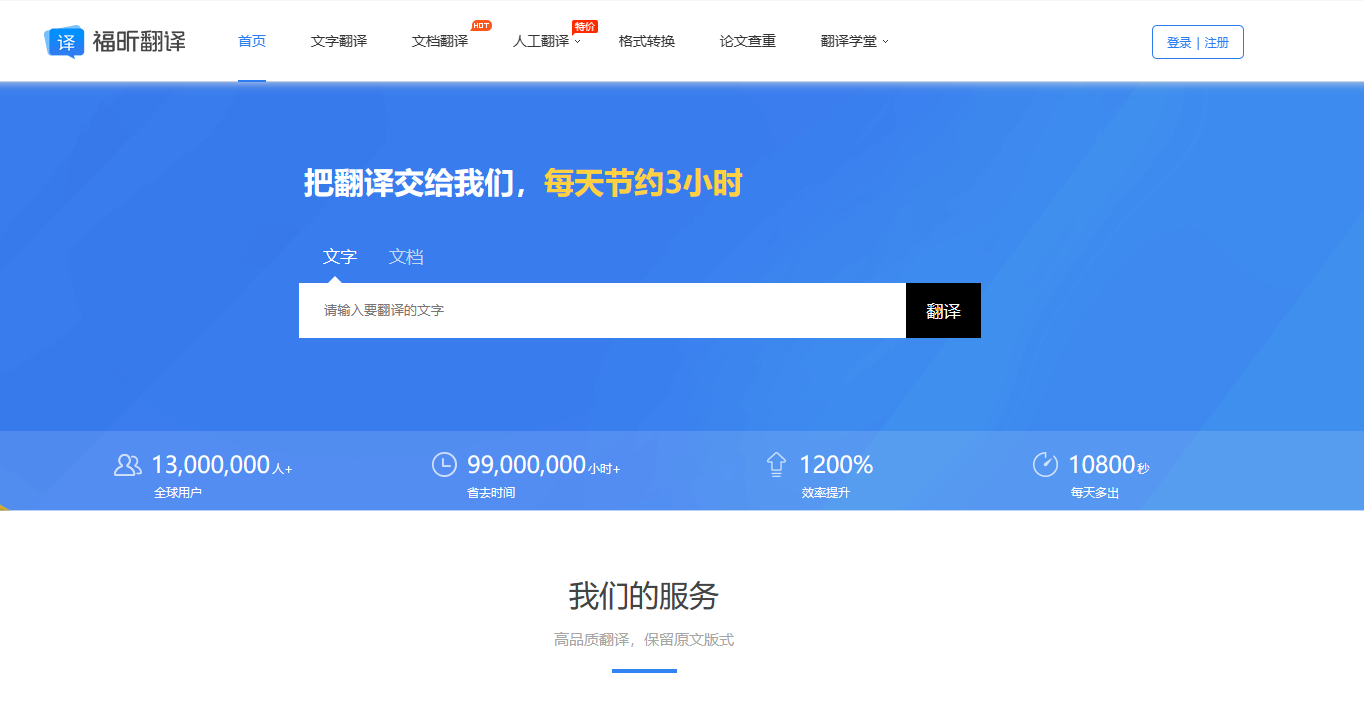Click the 省去时间 label
Screen dimensions: 1364x705
pos(491,493)
